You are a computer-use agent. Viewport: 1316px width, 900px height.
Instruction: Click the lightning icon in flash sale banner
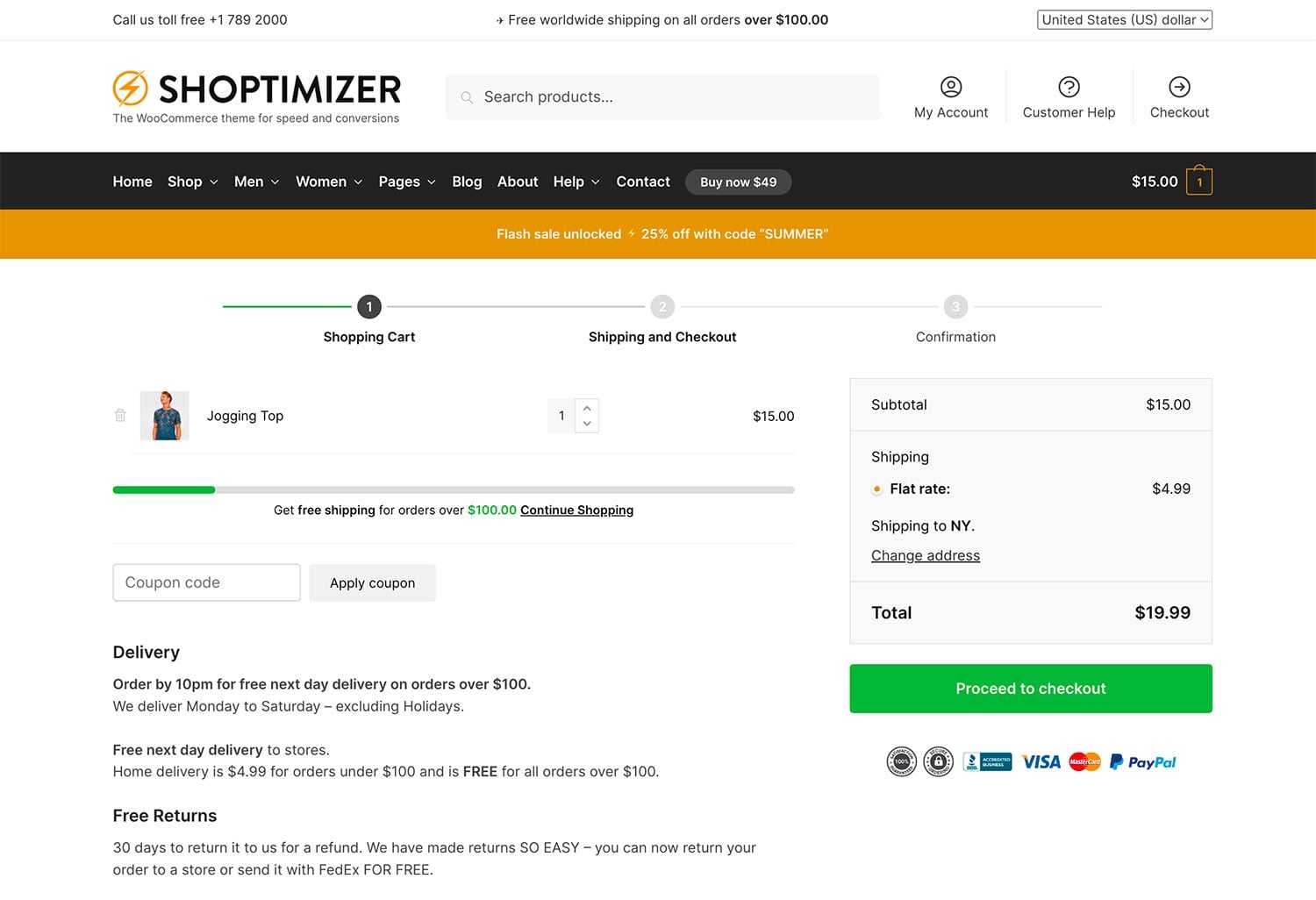click(632, 234)
